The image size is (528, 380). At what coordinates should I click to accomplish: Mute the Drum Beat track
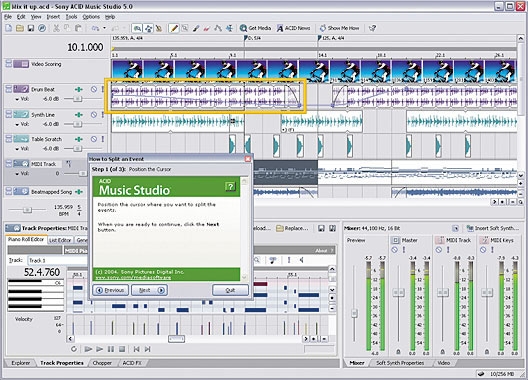tap(94, 89)
